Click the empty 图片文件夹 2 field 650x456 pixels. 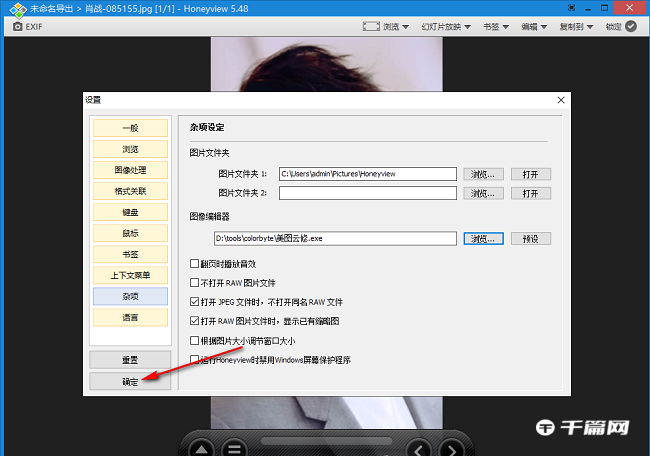coord(368,193)
